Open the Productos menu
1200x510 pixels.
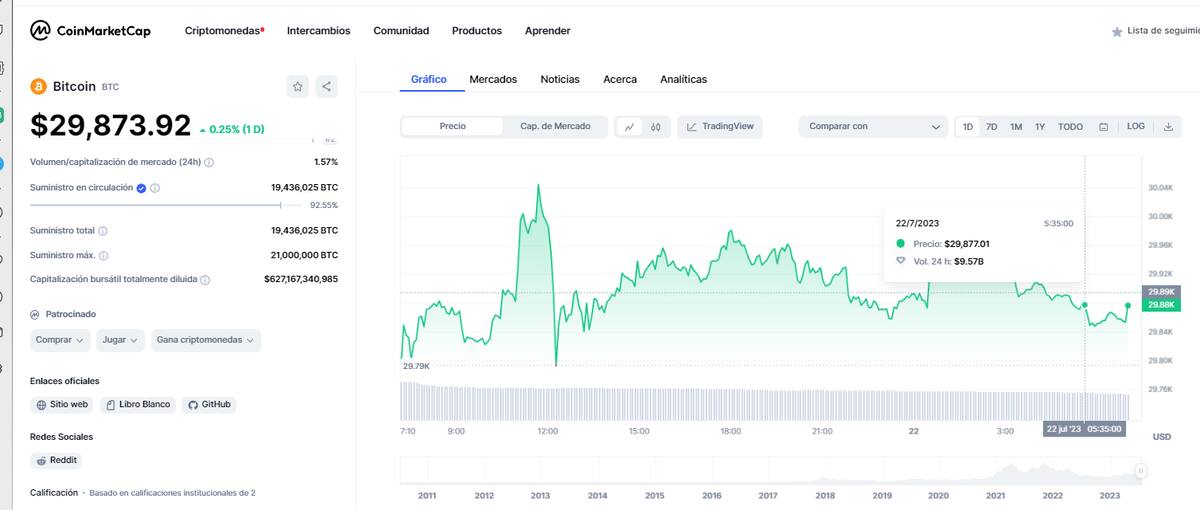477,31
